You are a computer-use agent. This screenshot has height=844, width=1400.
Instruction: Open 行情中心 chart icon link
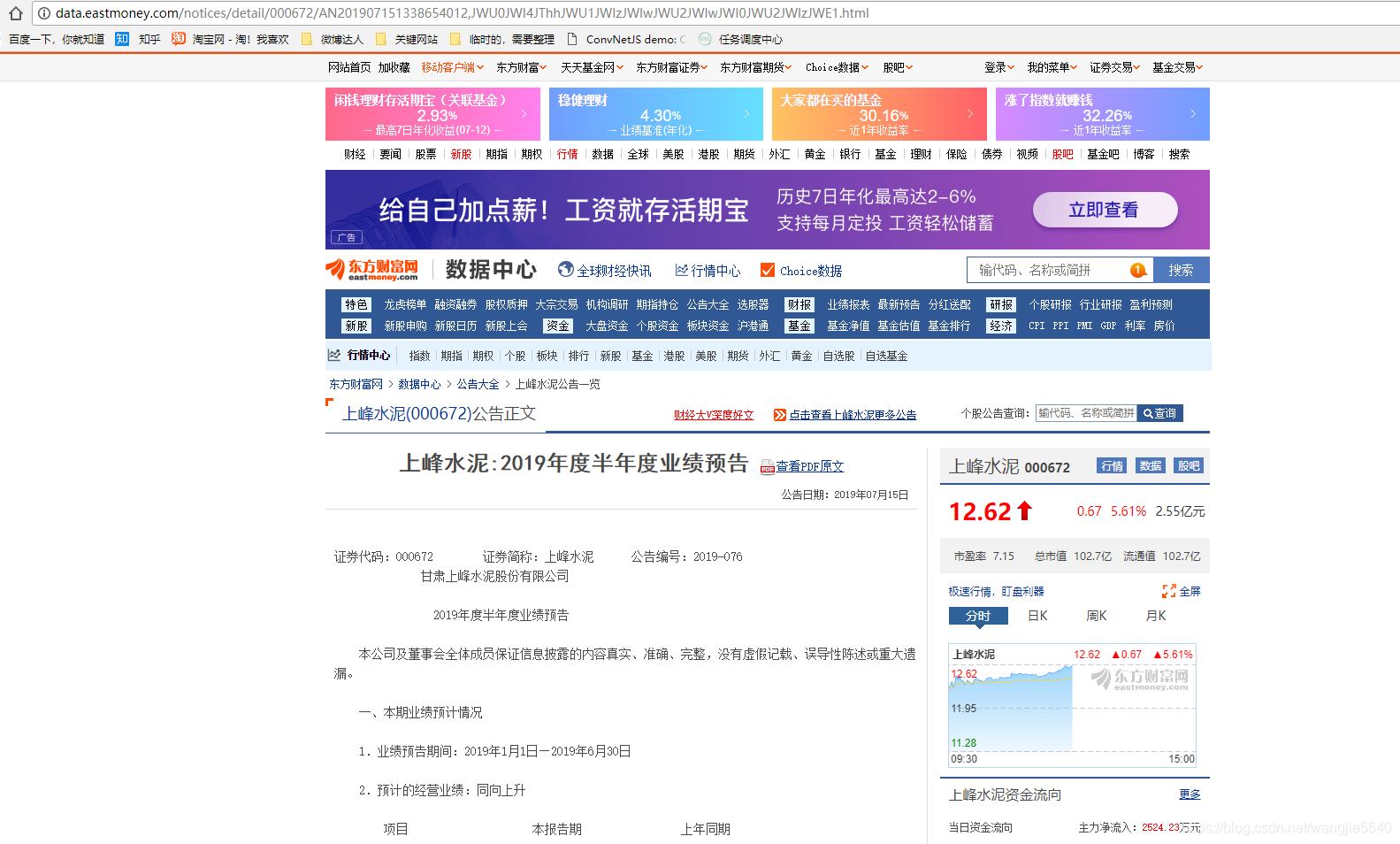[x=681, y=270]
